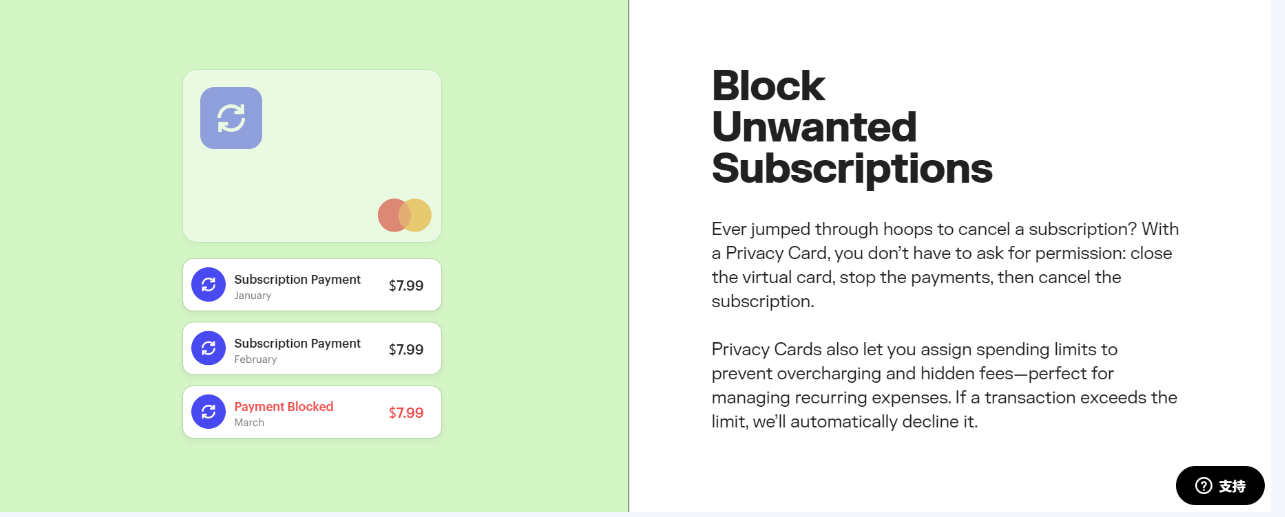Click the January month label

click(x=252, y=296)
